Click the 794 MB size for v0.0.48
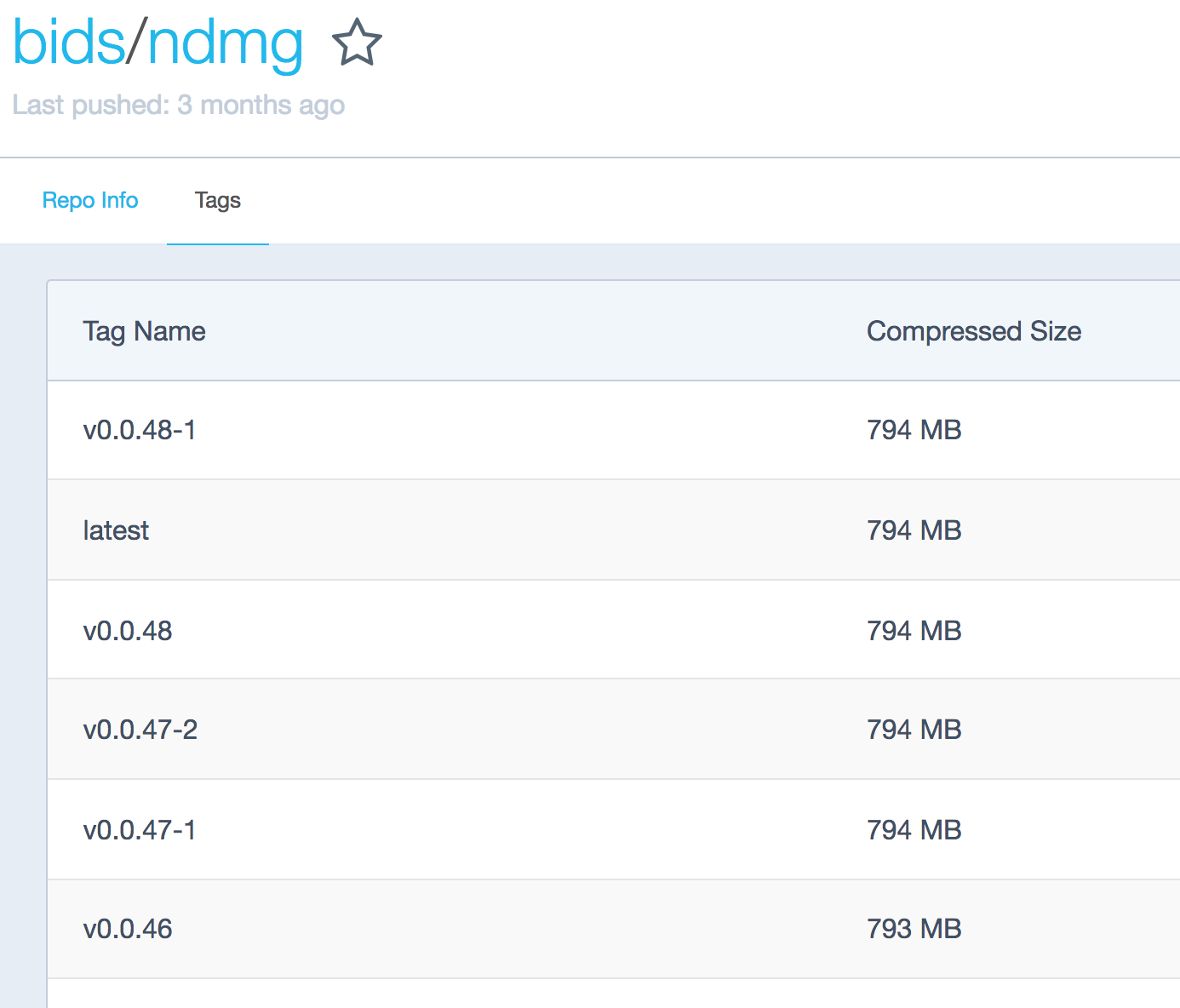Image resolution: width=1180 pixels, height=1008 pixels. [x=914, y=631]
